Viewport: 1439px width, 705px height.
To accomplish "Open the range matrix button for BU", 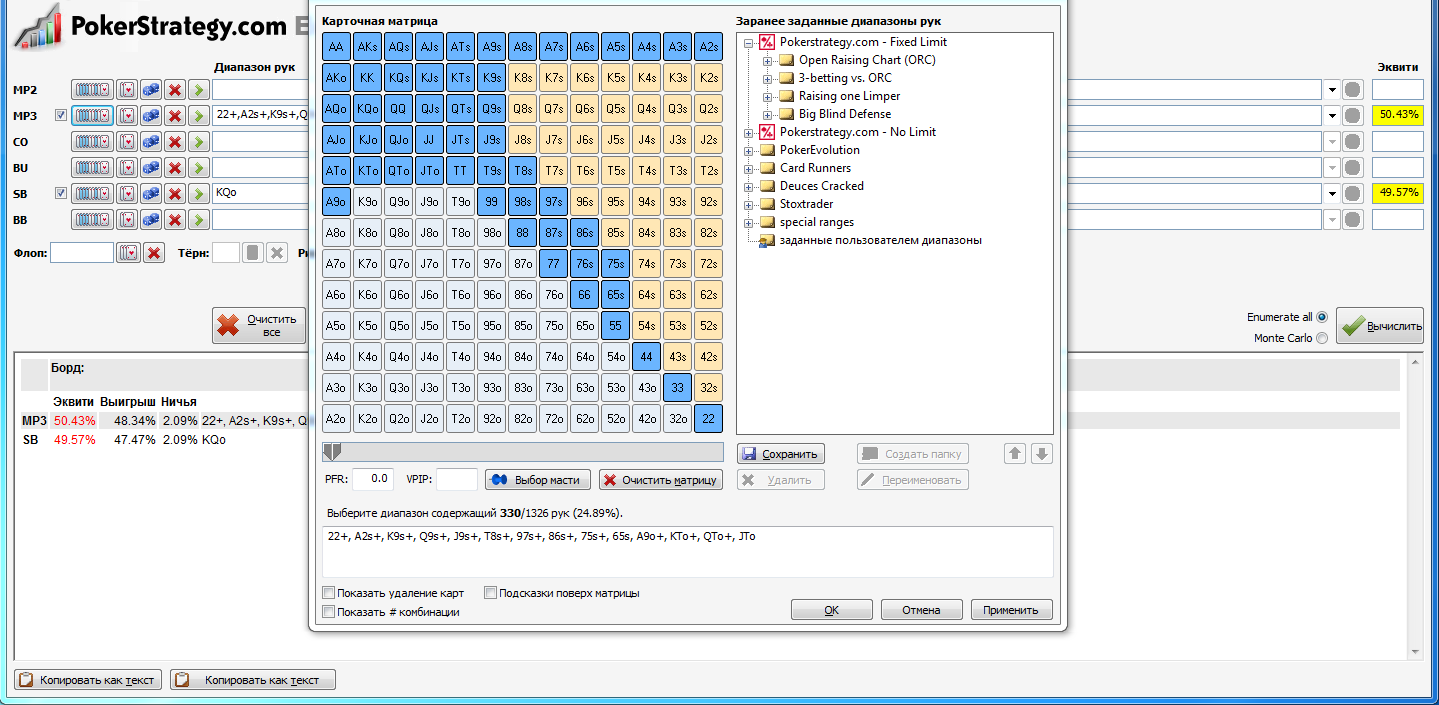I will (92, 168).
